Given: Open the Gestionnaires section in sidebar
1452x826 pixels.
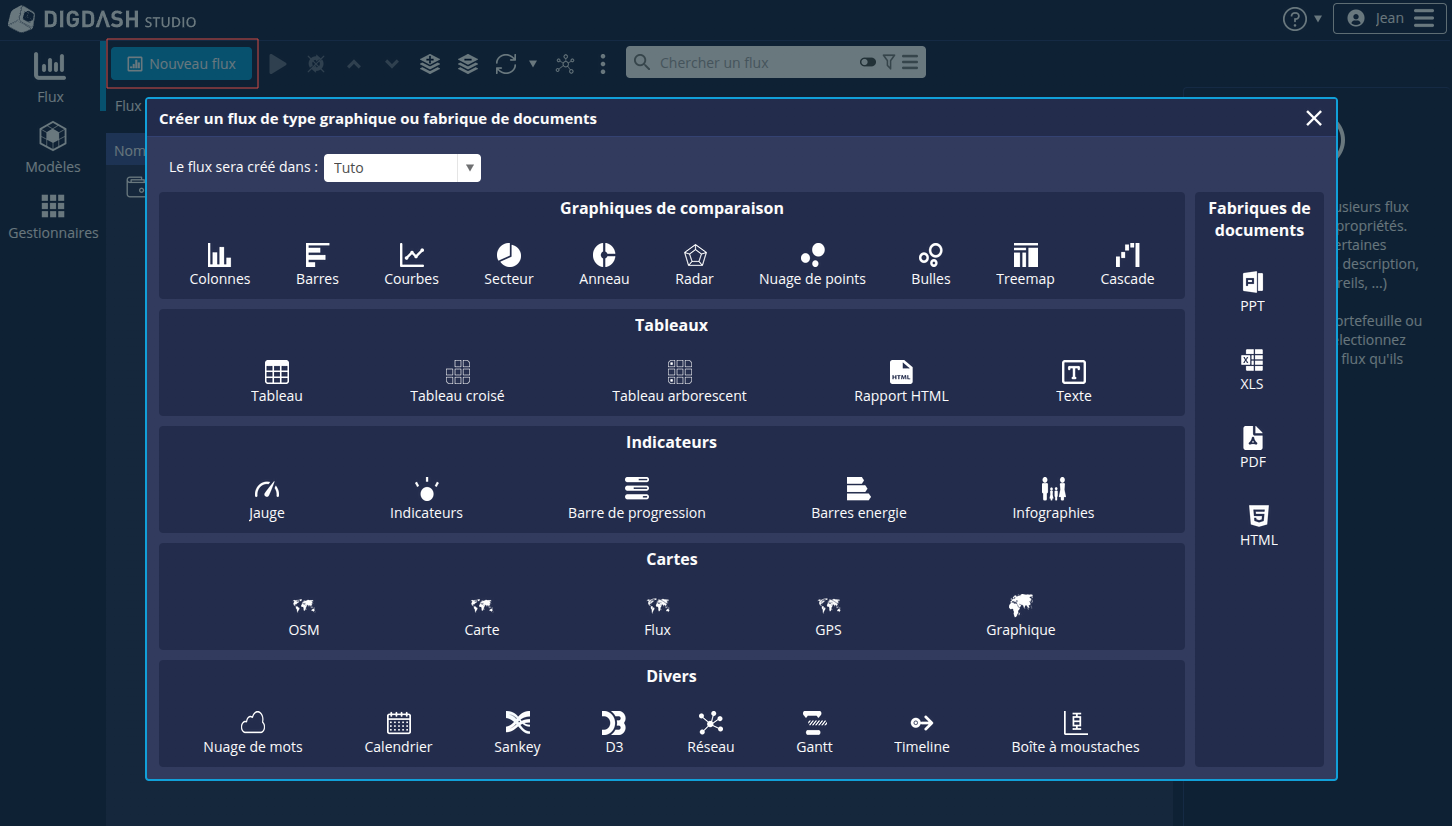Looking at the screenshot, I should coord(53,217).
